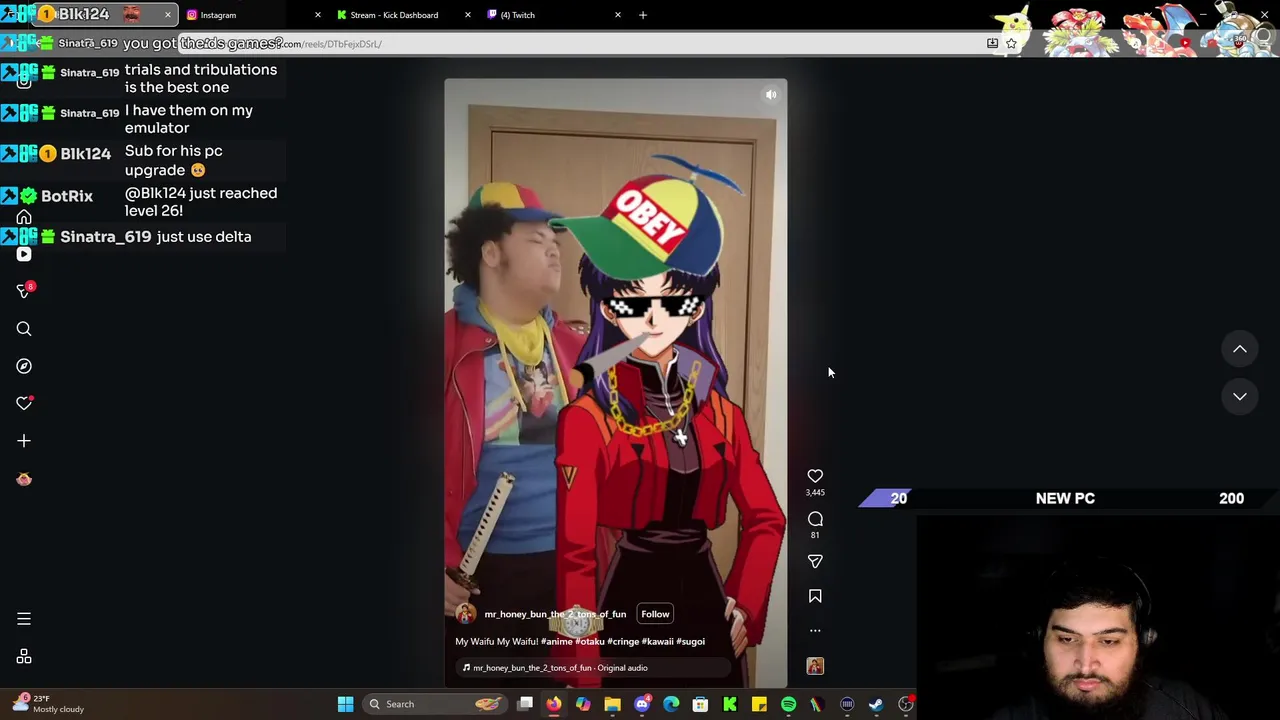Image resolution: width=1280 pixels, height=720 pixels.
Task: Open the Windows Start menu
Action: [x=345, y=704]
